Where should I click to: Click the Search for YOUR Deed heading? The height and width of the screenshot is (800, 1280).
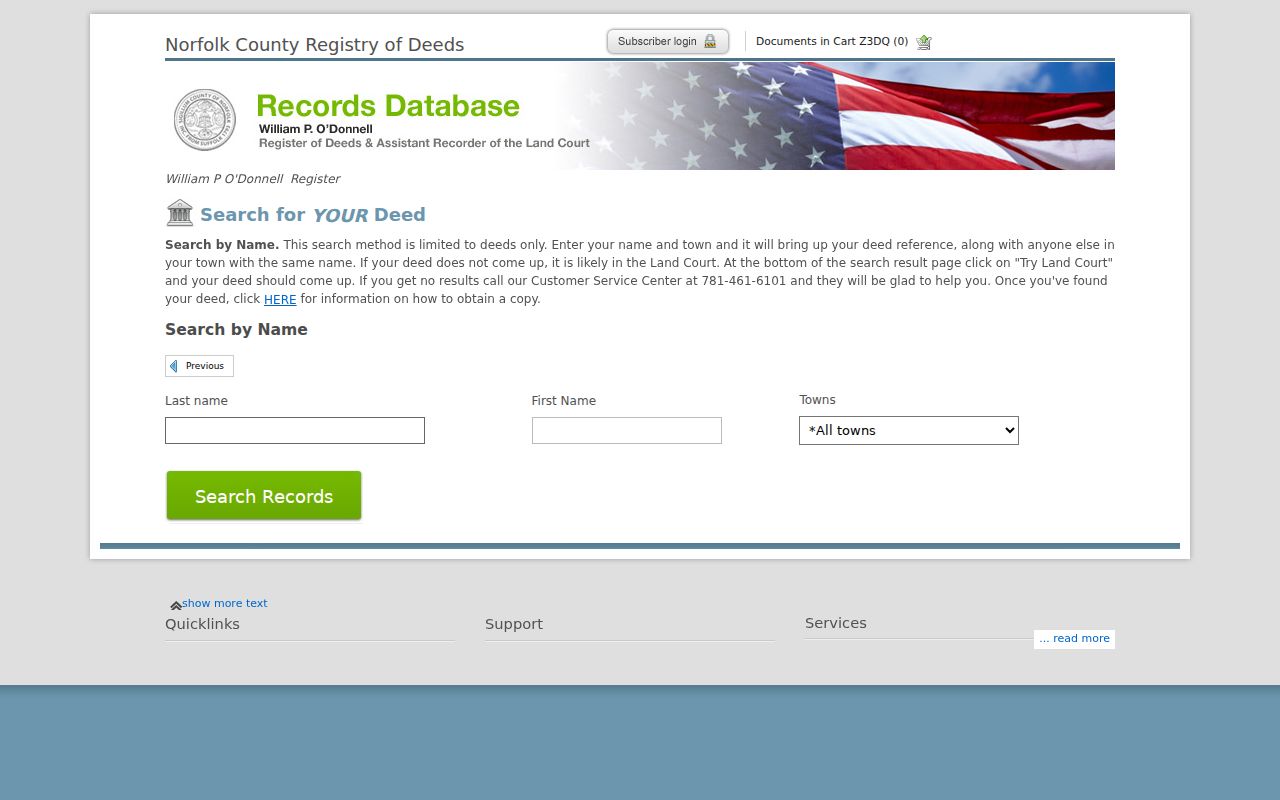[313, 215]
